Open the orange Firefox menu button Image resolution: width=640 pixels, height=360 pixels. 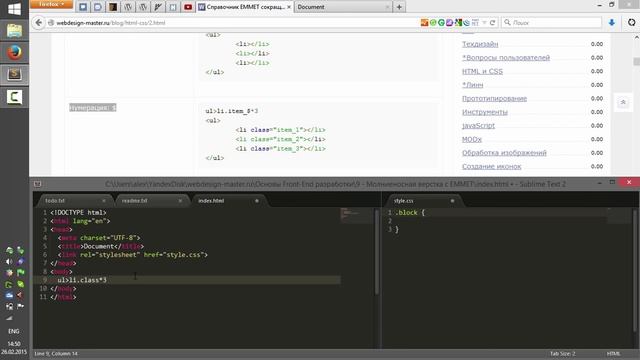coord(51,4)
